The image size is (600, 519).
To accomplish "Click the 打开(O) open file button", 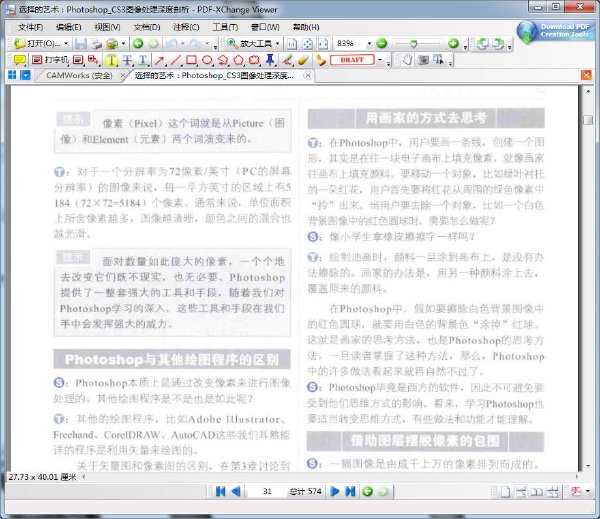I will (x=37, y=43).
